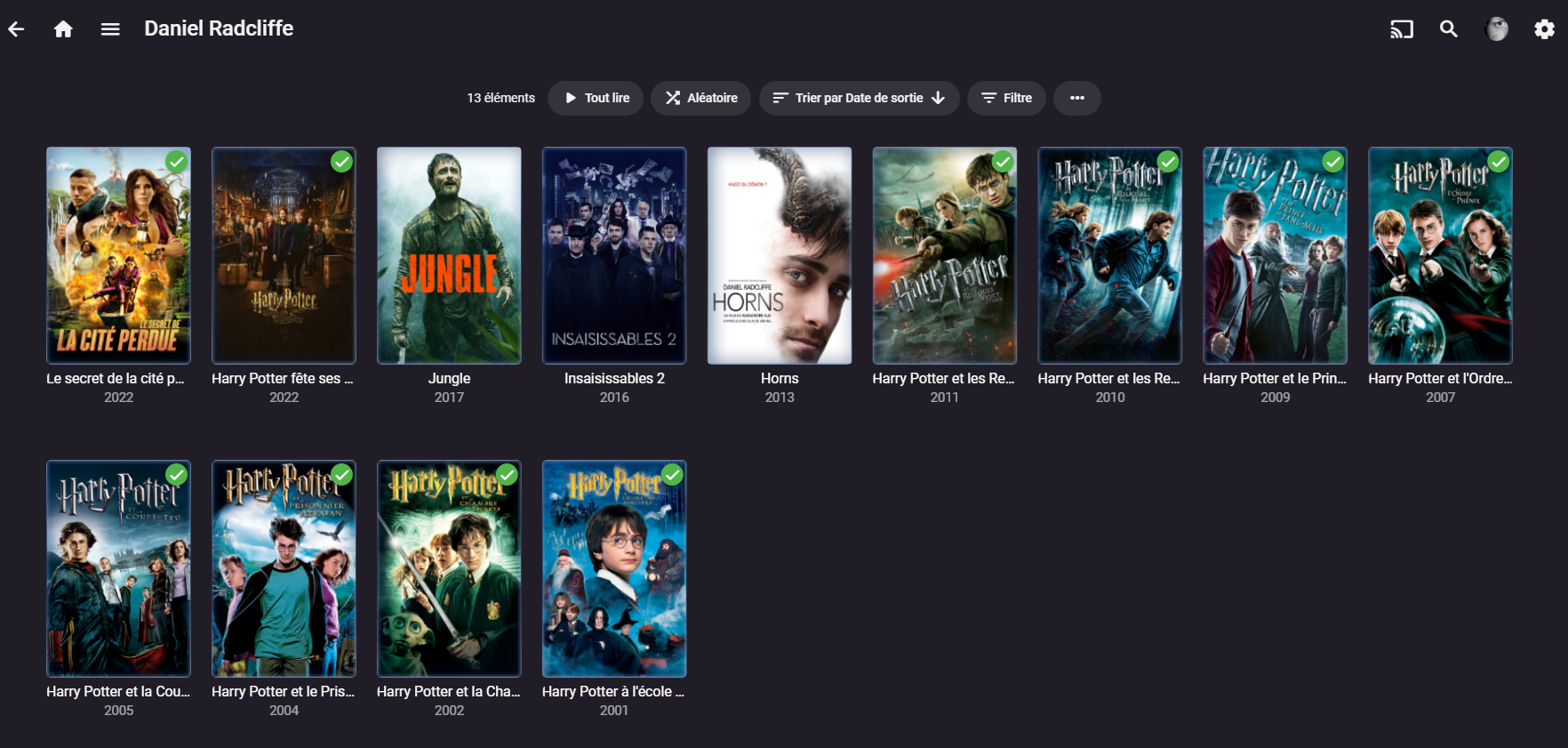Open search with the magnifier icon
The width and height of the screenshot is (1568, 748).
(x=1449, y=29)
